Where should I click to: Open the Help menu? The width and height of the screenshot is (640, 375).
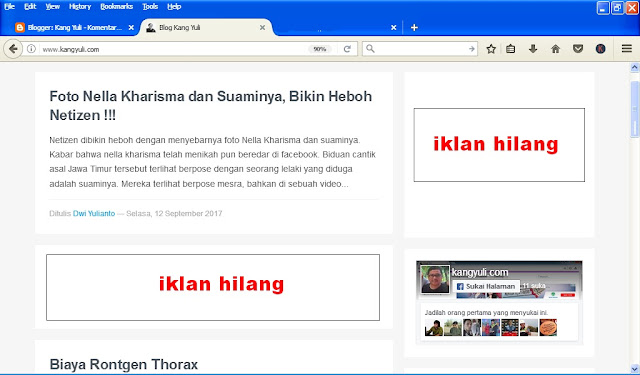point(174,7)
